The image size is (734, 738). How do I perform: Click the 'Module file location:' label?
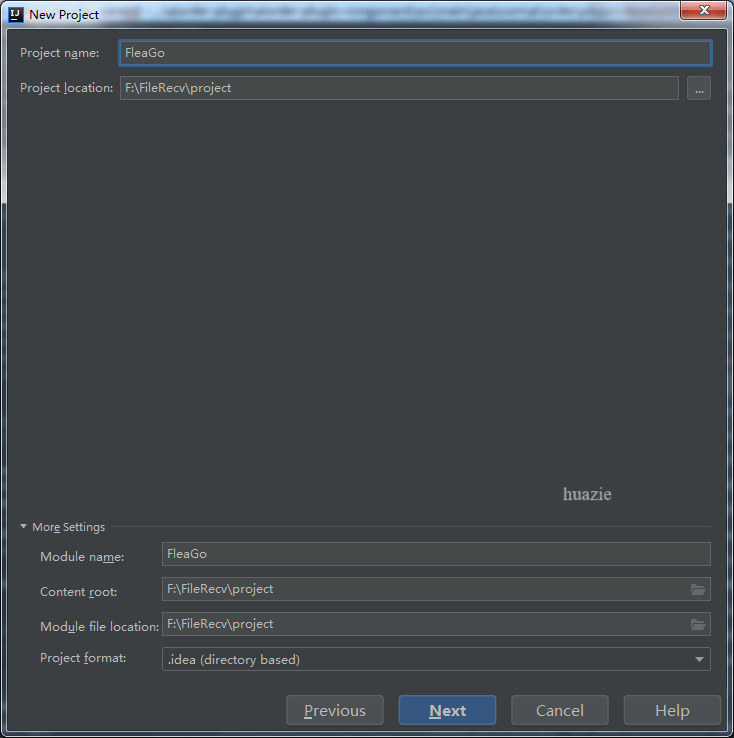[x=99, y=627]
